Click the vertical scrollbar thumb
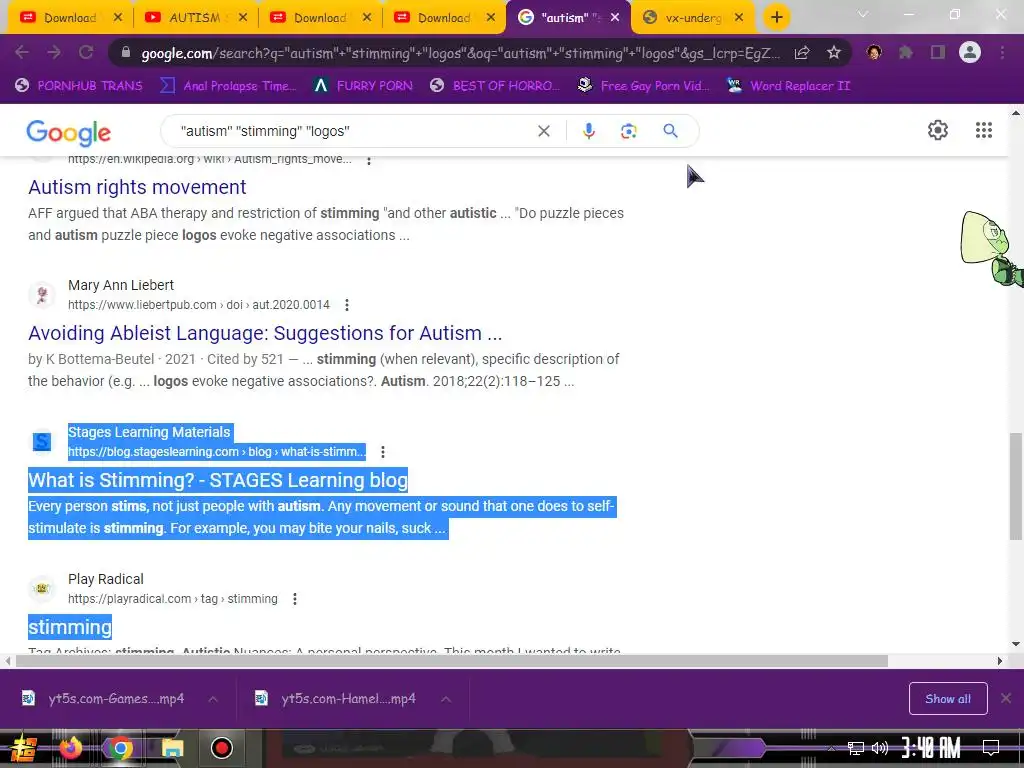This screenshot has height=768, width=1024. click(1016, 487)
